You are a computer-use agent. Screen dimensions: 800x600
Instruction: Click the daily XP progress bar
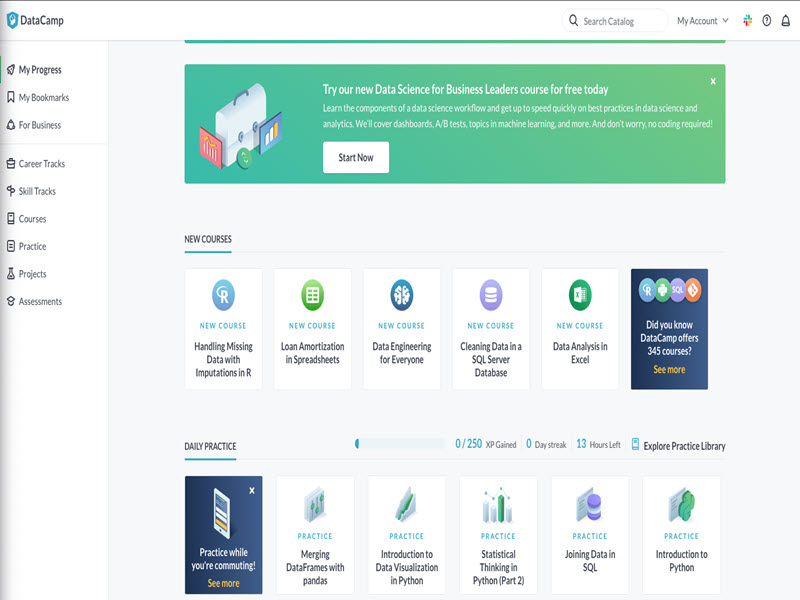[x=401, y=444]
